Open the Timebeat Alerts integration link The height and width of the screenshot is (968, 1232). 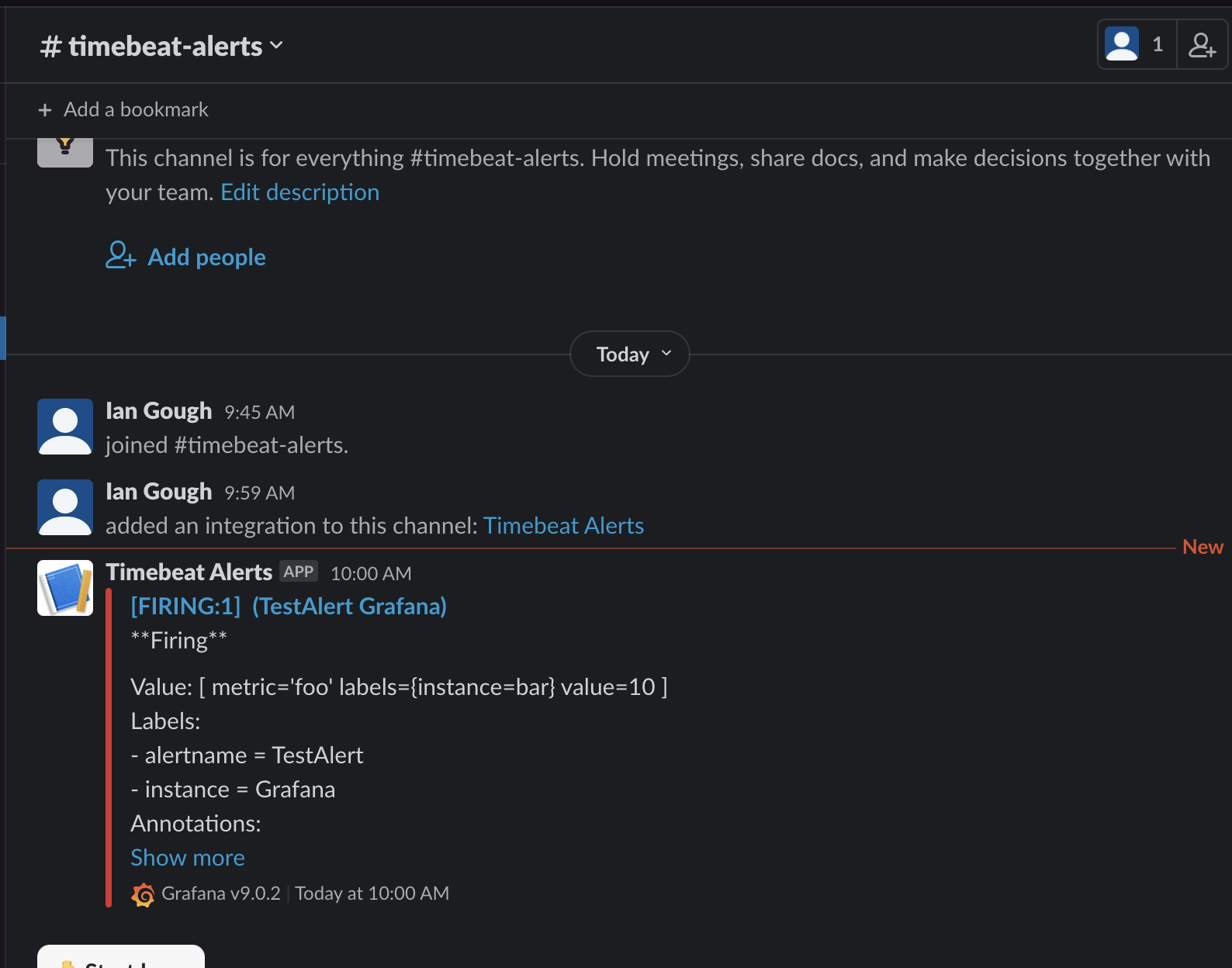click(x=563, y=525)
